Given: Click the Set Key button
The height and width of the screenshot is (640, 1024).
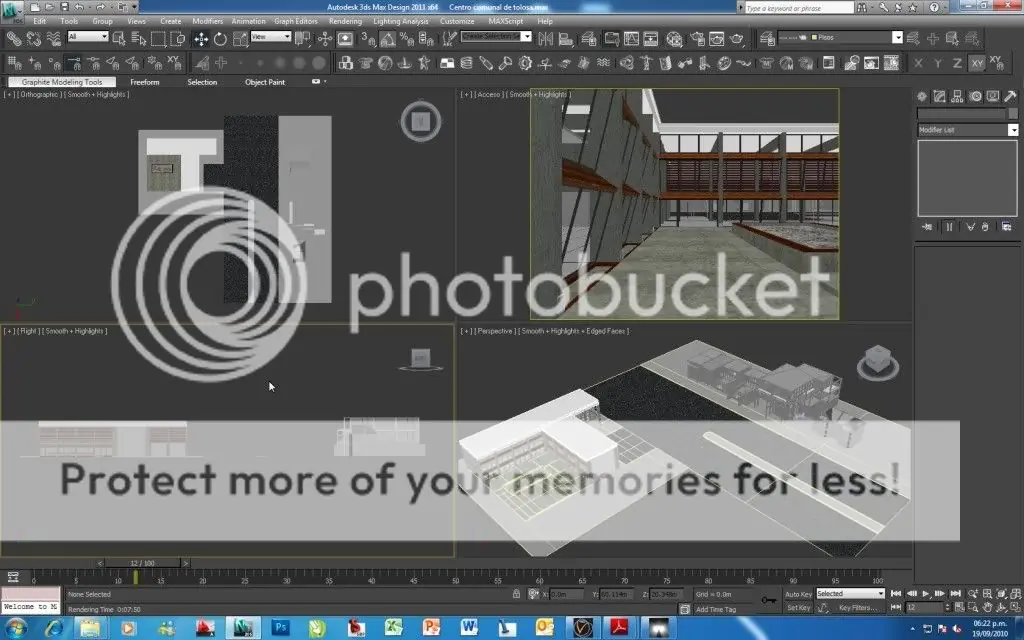Looking at the screenshot, I should (798, 608).
